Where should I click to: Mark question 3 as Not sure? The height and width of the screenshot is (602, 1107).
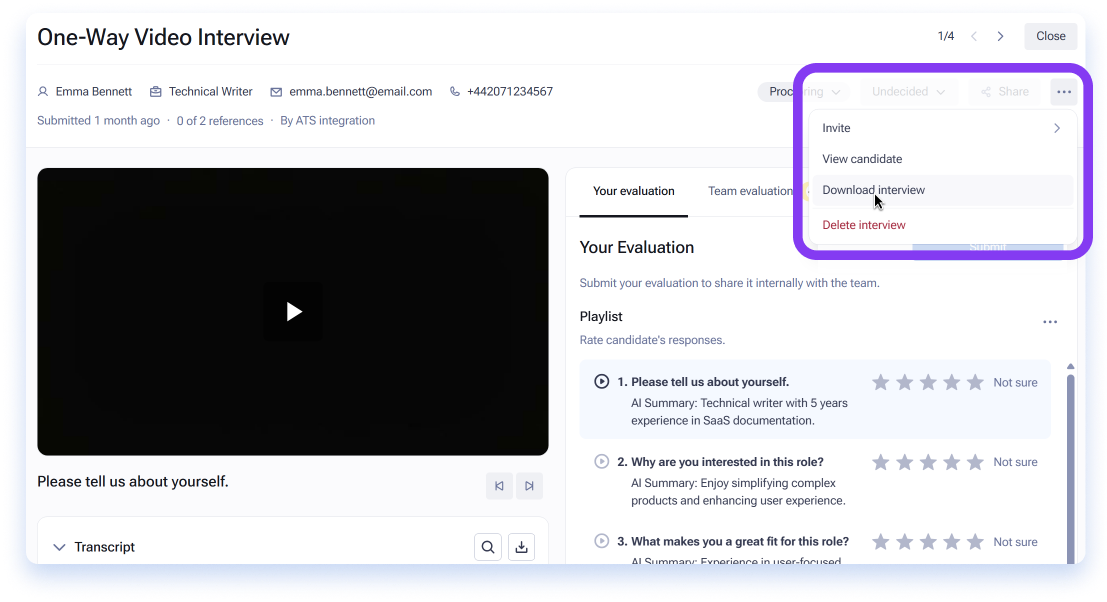pyautogui.click(x=1015, y=542)
